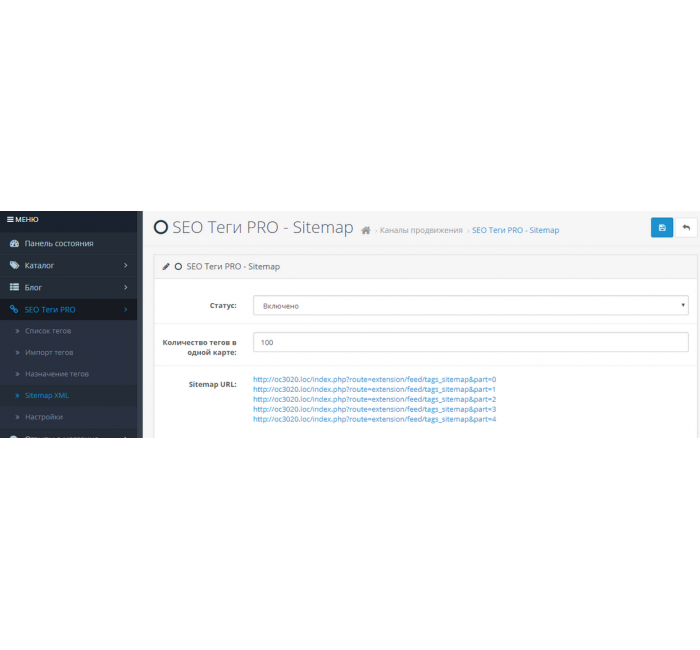Open sitemap URL ending part=3
The height and width of the screenshot is (650, 700).
(x=375, y=409)
